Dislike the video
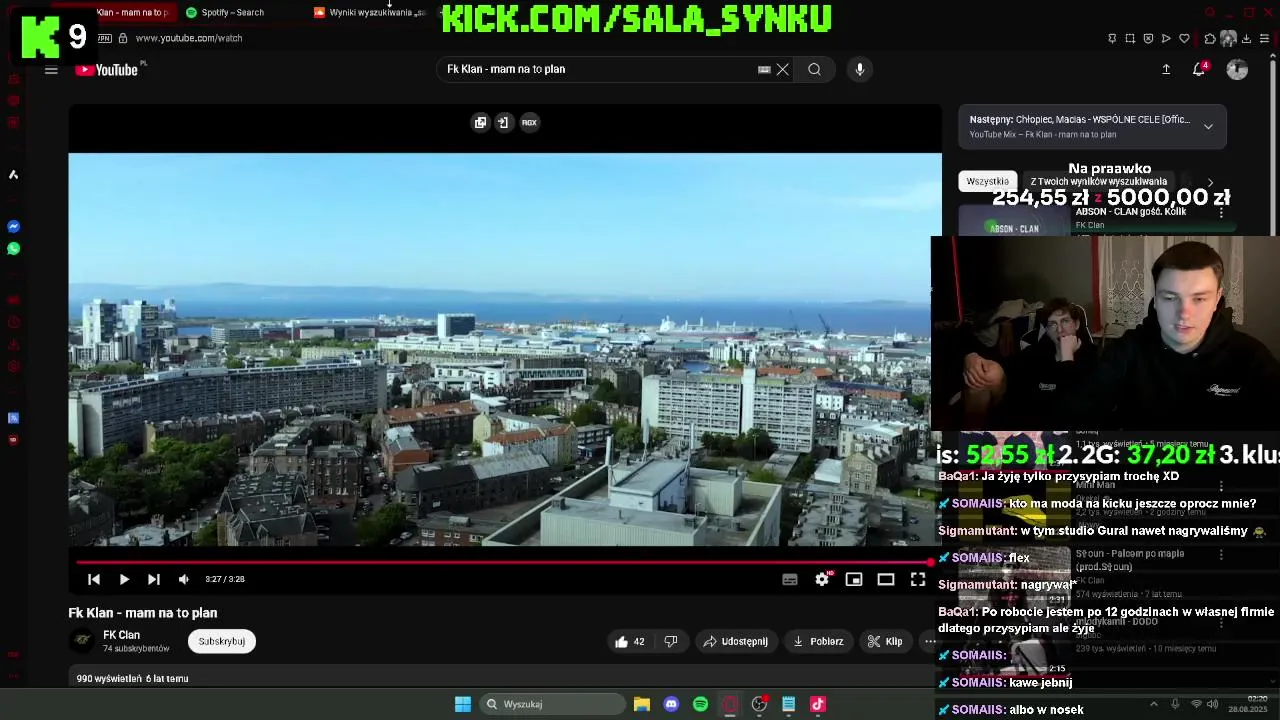 tap(671, 641)
